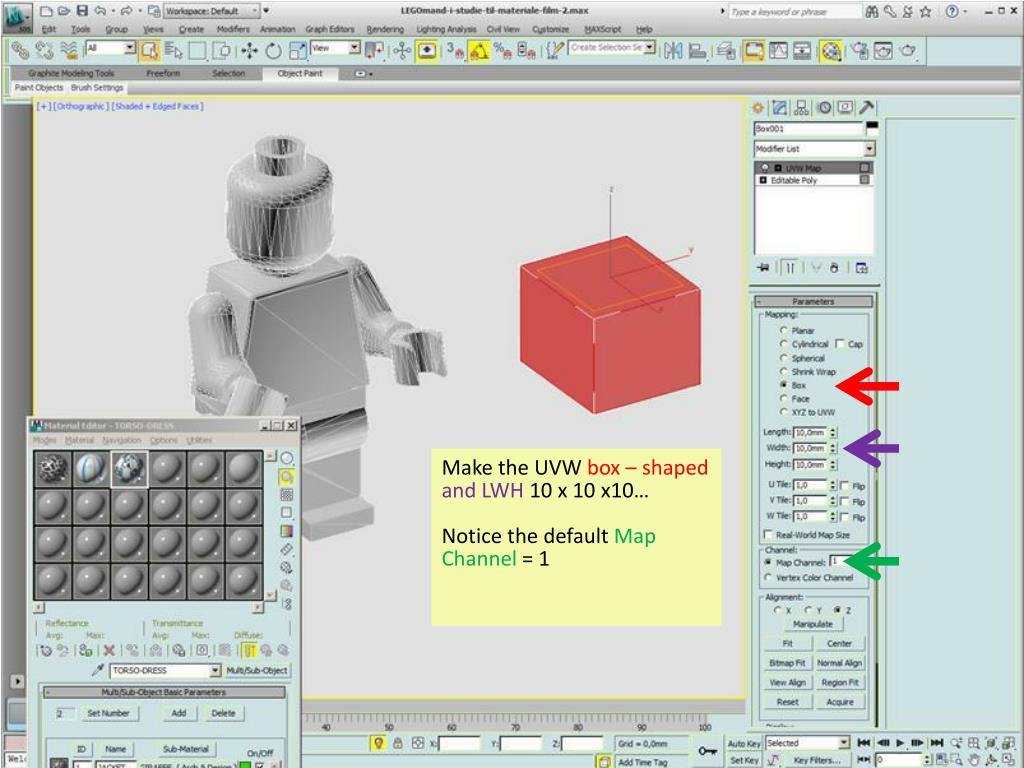Image resolution: width=1024 pixels, height=768 pixels.
Task: Select Spherical mapping option
Action: [x=784, y=358]
